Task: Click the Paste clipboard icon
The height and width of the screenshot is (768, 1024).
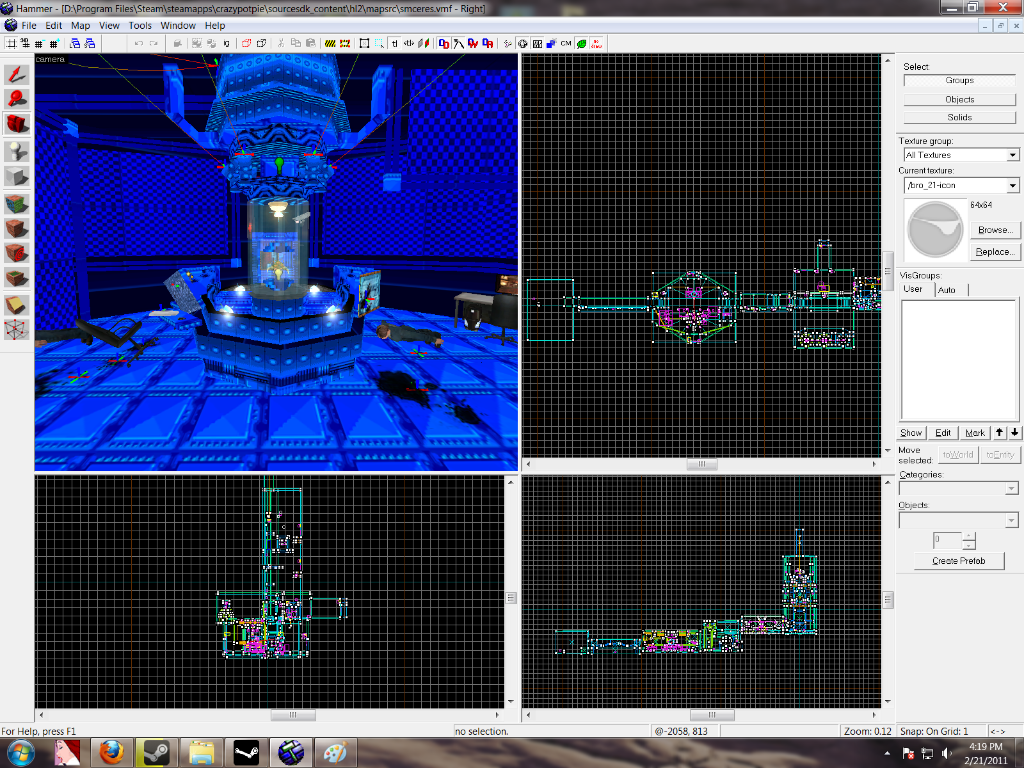Action: [x=311, y=44]
